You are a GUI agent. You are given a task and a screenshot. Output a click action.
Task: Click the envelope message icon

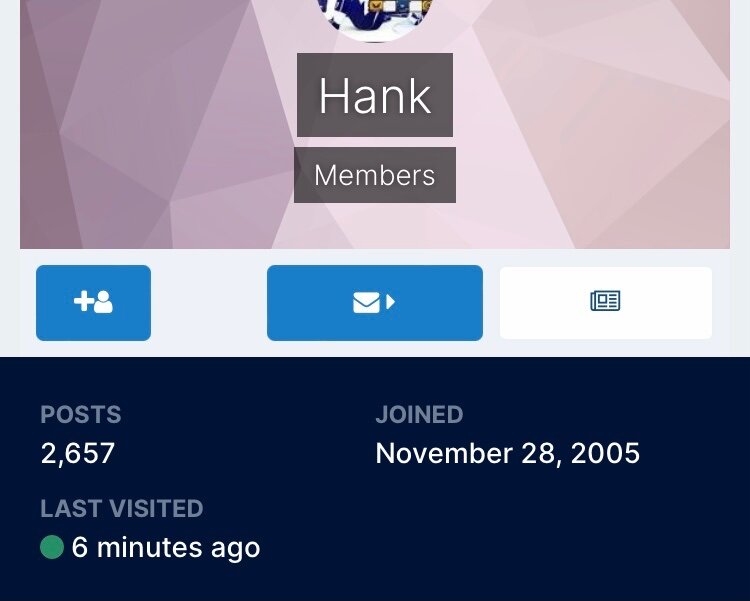tap(366, 302)
